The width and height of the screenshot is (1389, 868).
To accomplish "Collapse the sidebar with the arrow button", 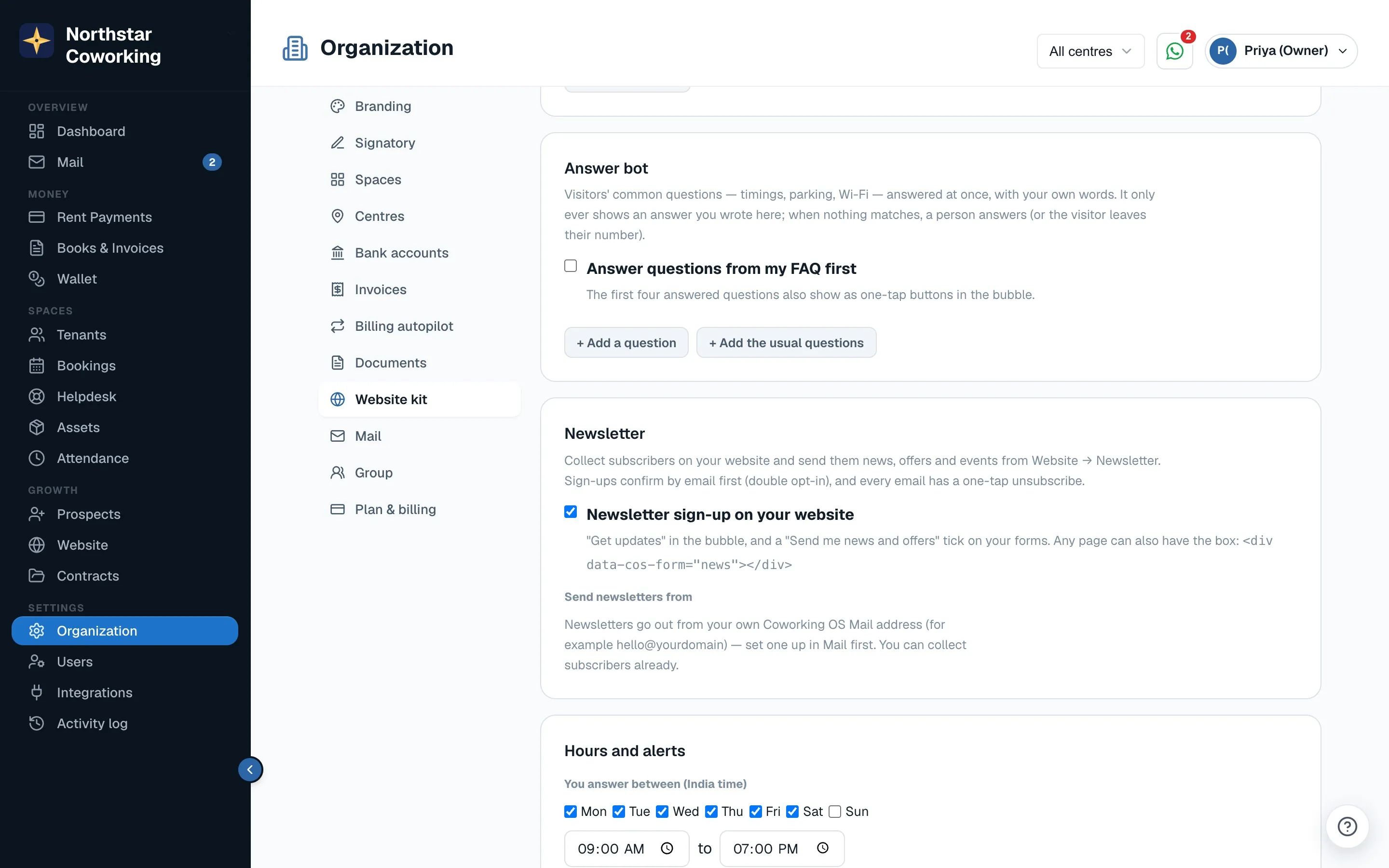I will (250, 769).
